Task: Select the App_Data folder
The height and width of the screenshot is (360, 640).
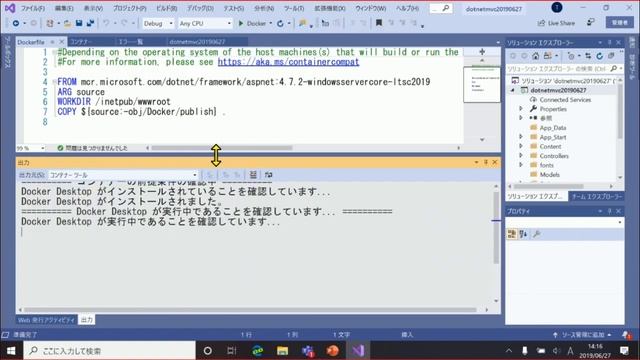Action: (x=553, y=128)
